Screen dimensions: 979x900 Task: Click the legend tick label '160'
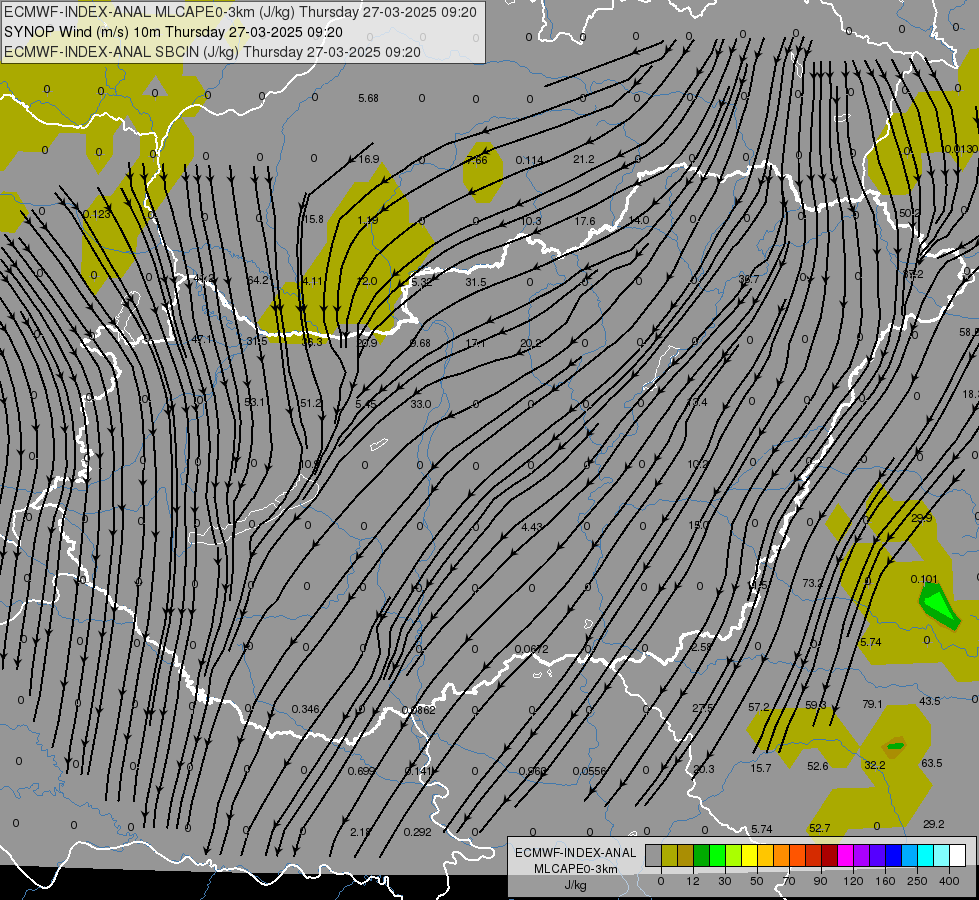tap(885, 881)
